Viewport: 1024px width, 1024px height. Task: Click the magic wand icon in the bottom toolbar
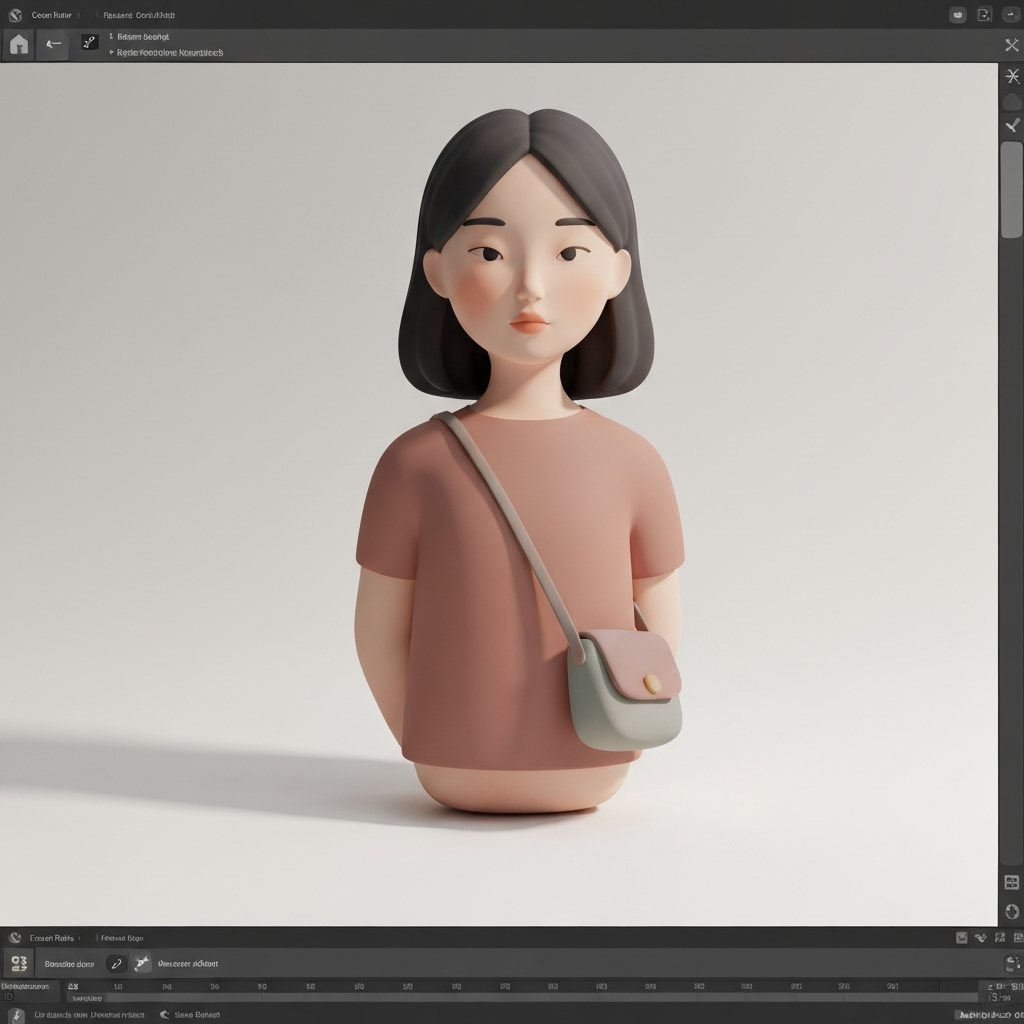pos(142,963)
